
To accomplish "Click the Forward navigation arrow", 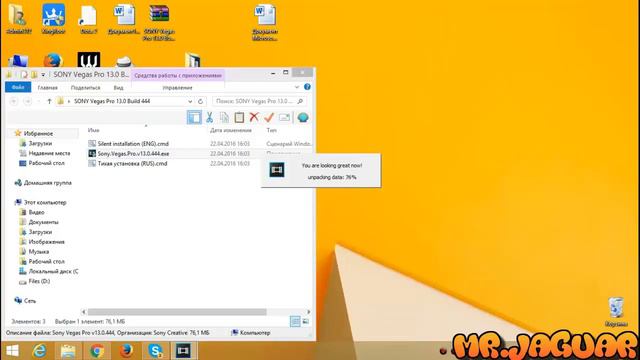I will tap(27, 101).
